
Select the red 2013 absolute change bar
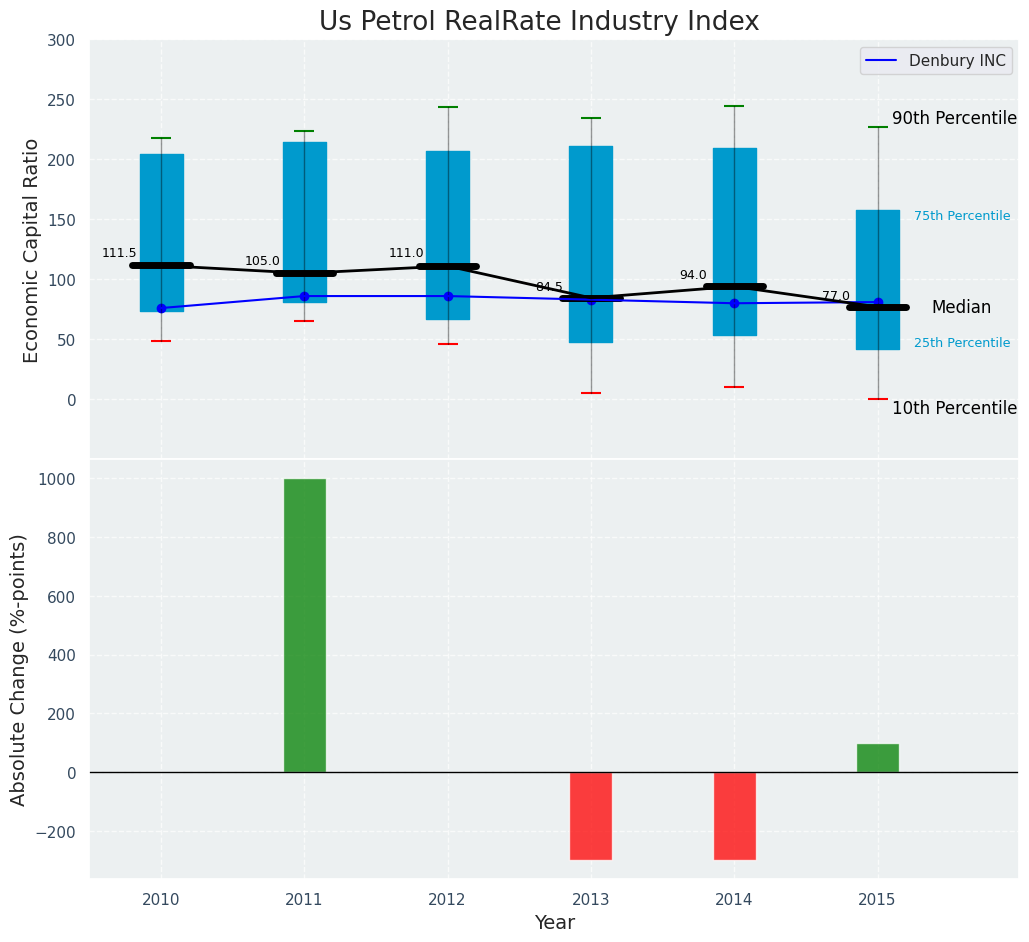590,815
